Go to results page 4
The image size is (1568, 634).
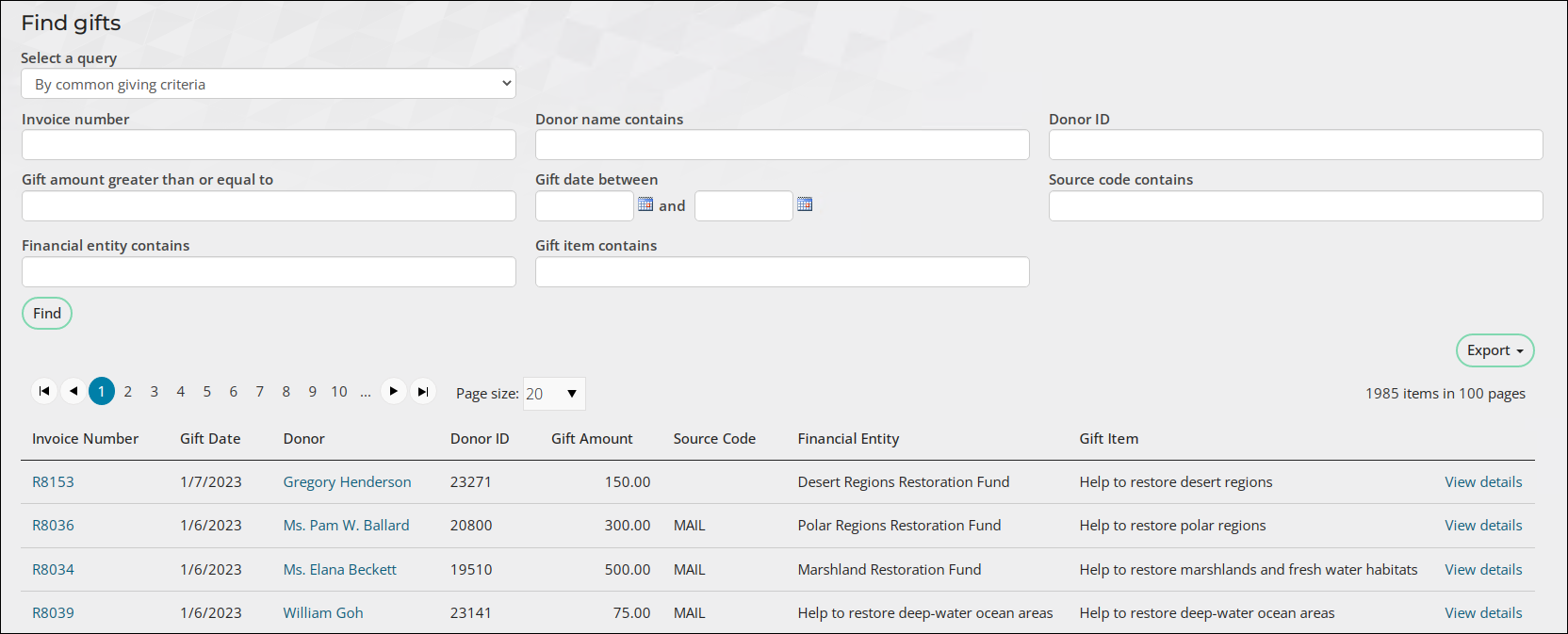[181, 391]
